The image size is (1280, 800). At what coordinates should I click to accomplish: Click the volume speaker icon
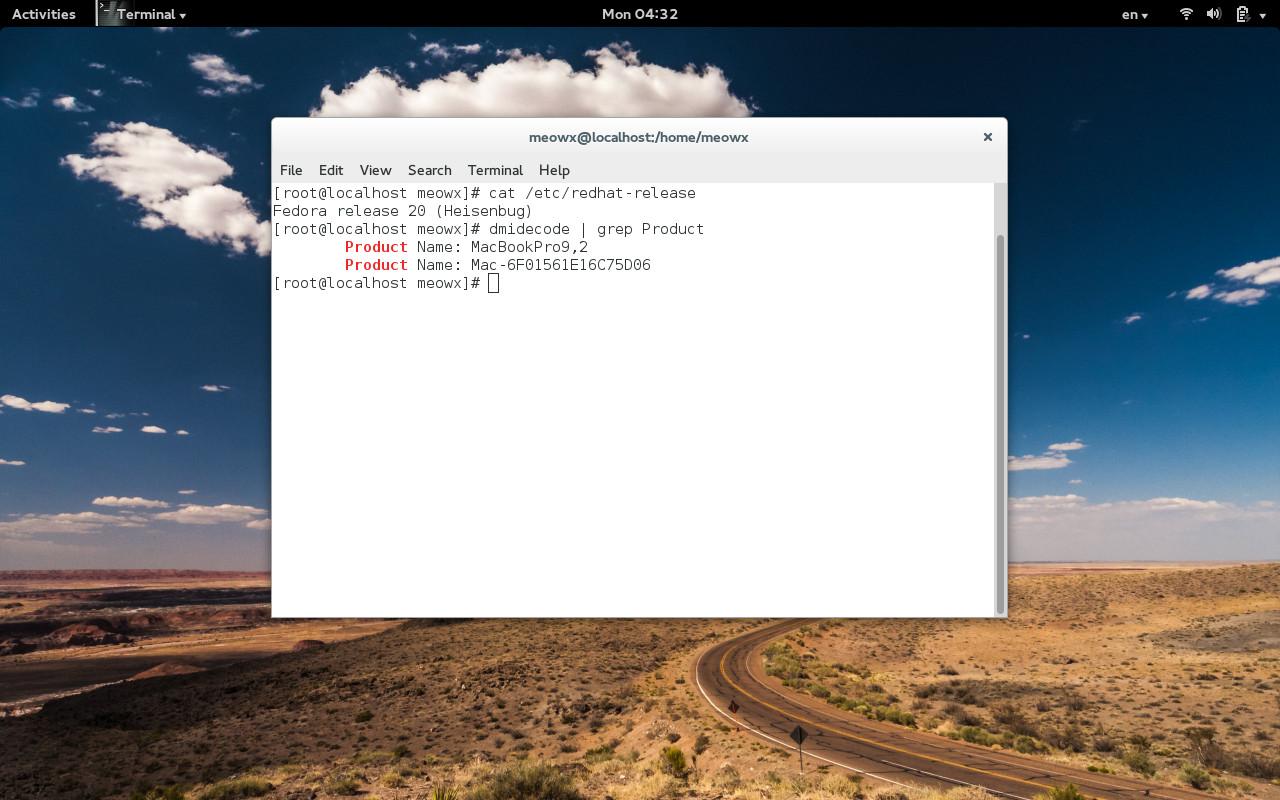1214,14
